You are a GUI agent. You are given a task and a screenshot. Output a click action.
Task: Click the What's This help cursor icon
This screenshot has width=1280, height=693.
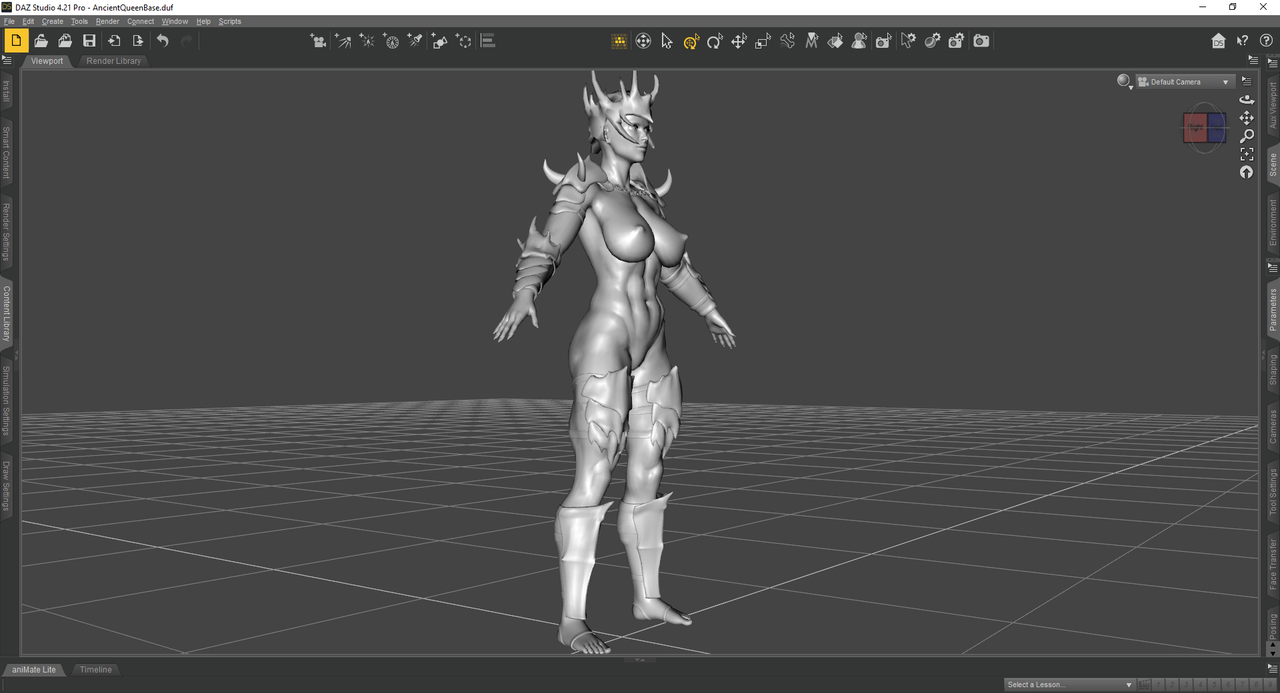(x=1242, y=41)
